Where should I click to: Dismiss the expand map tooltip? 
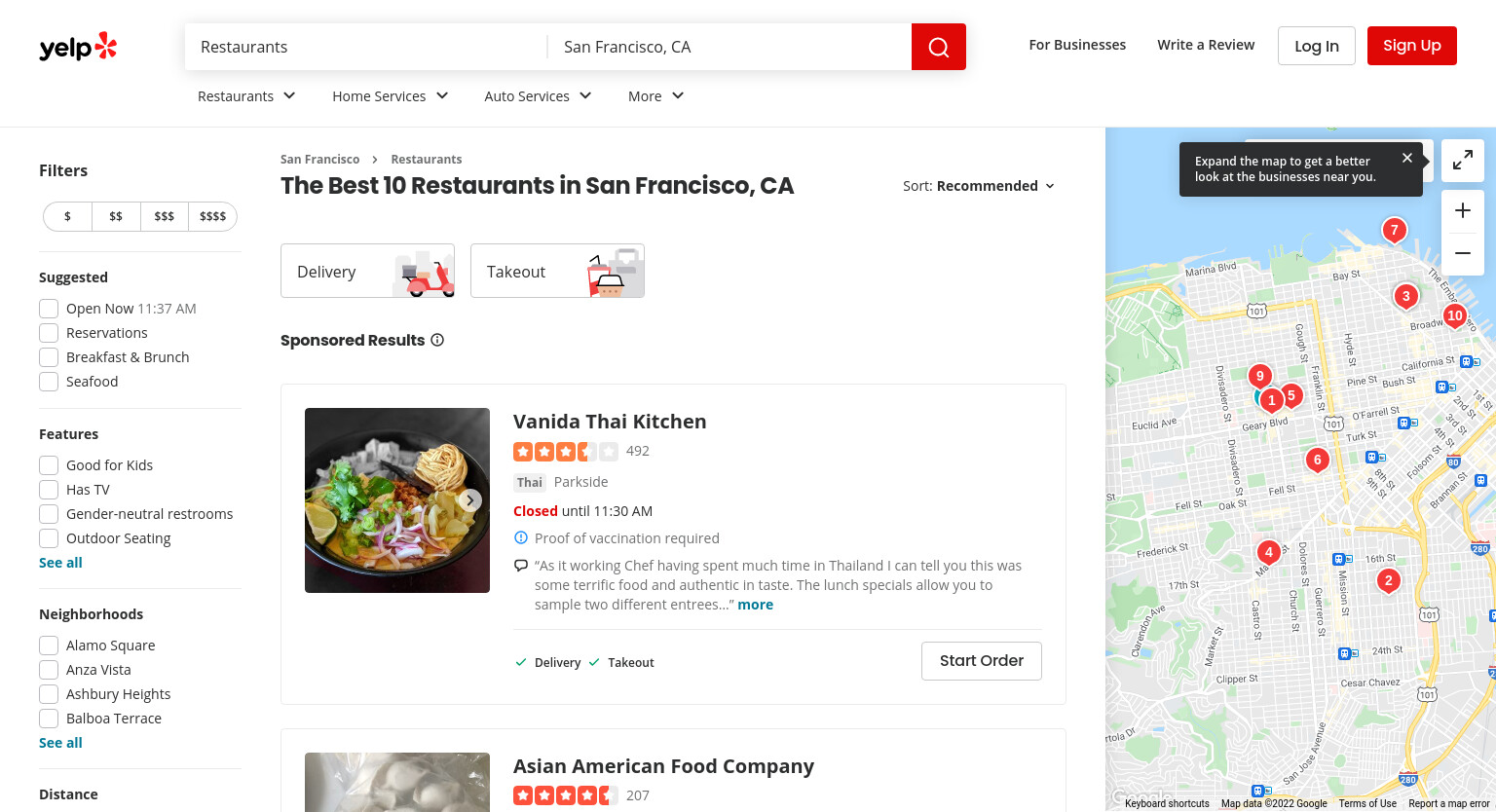(x=1407, y=158)
